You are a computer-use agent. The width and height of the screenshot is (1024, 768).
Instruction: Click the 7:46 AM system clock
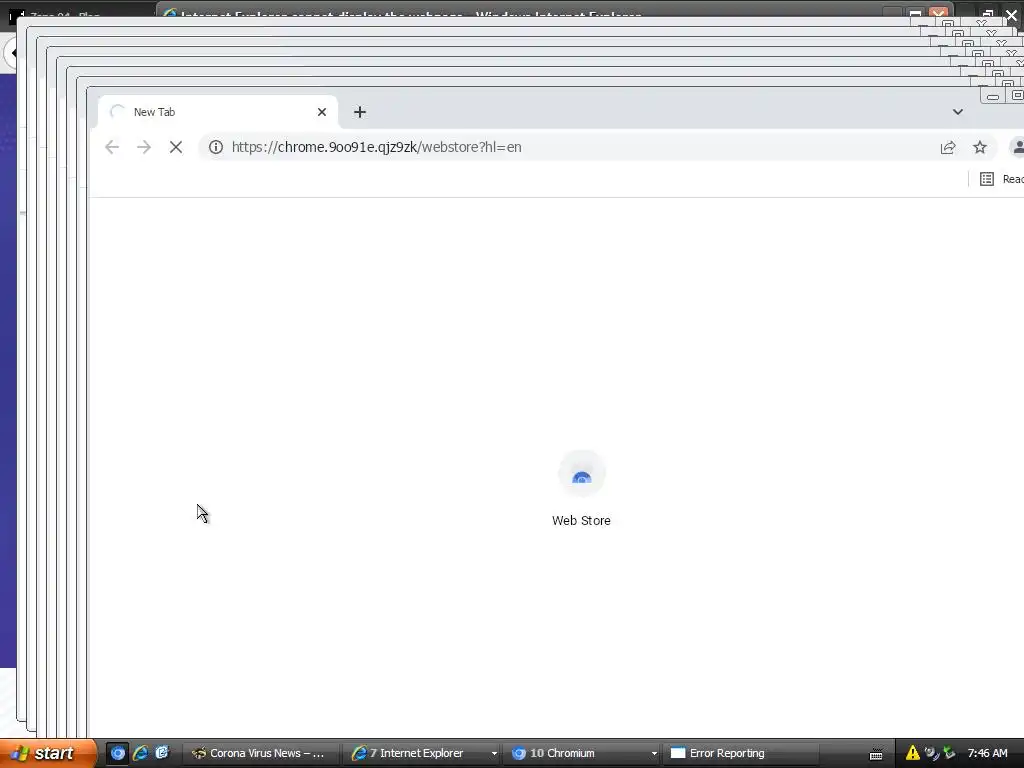point(987,753)
